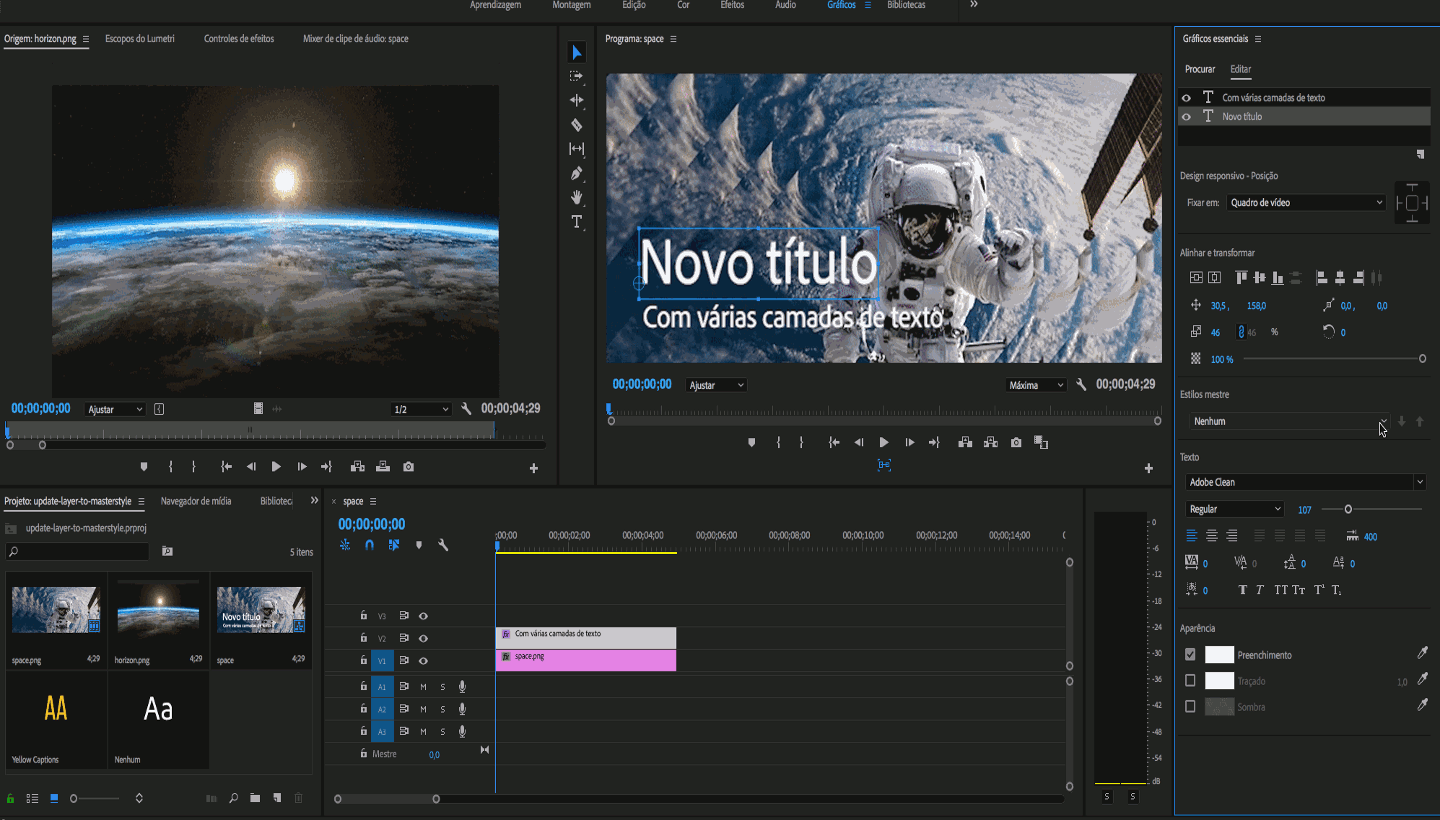Click the font size slider handle
1440x820 pixels.
pos(1348,509)
